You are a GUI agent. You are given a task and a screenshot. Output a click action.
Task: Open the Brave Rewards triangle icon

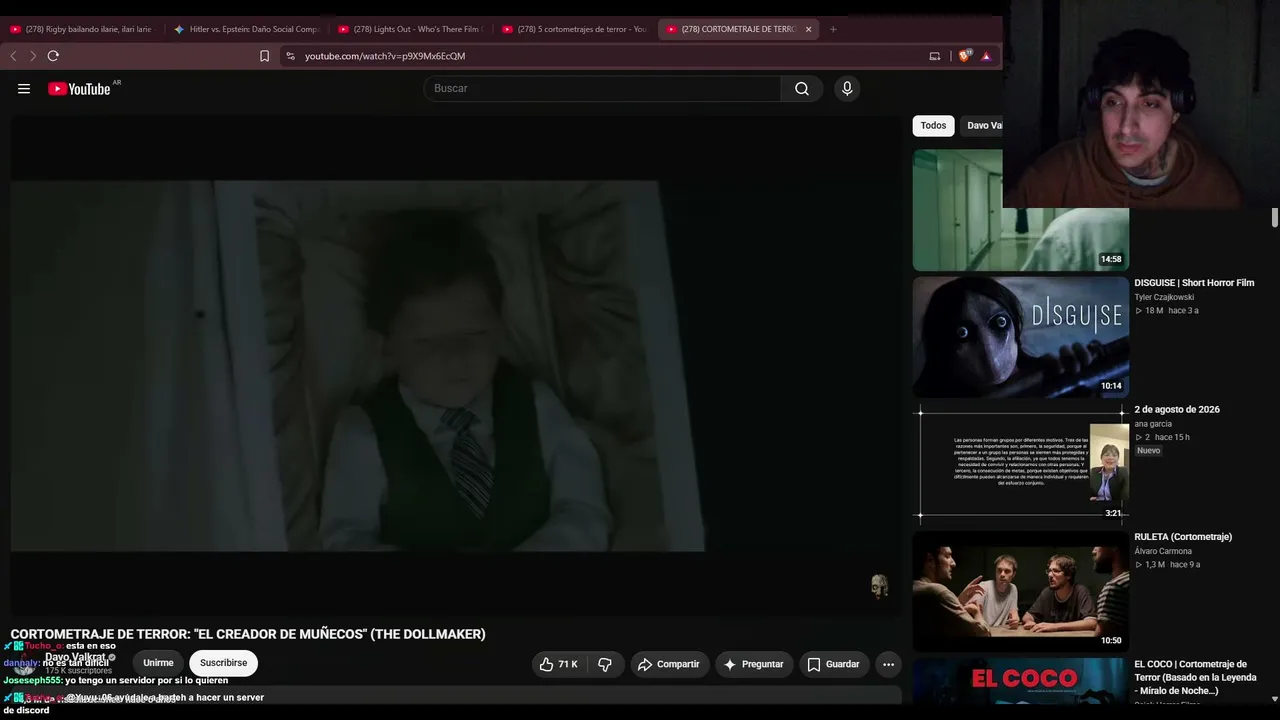pos(986,56)
